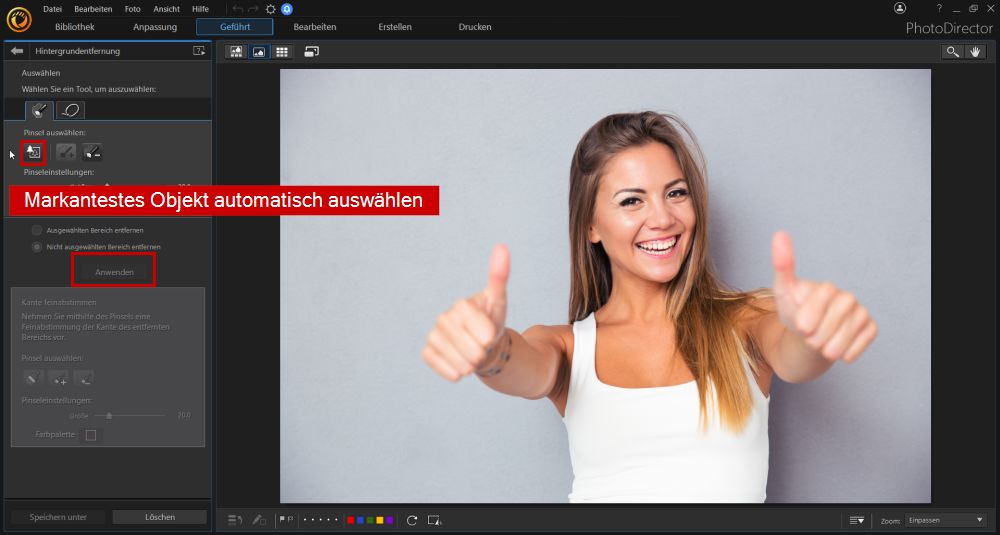Click the rotate icon in bottom toolbar

[412, 520]
